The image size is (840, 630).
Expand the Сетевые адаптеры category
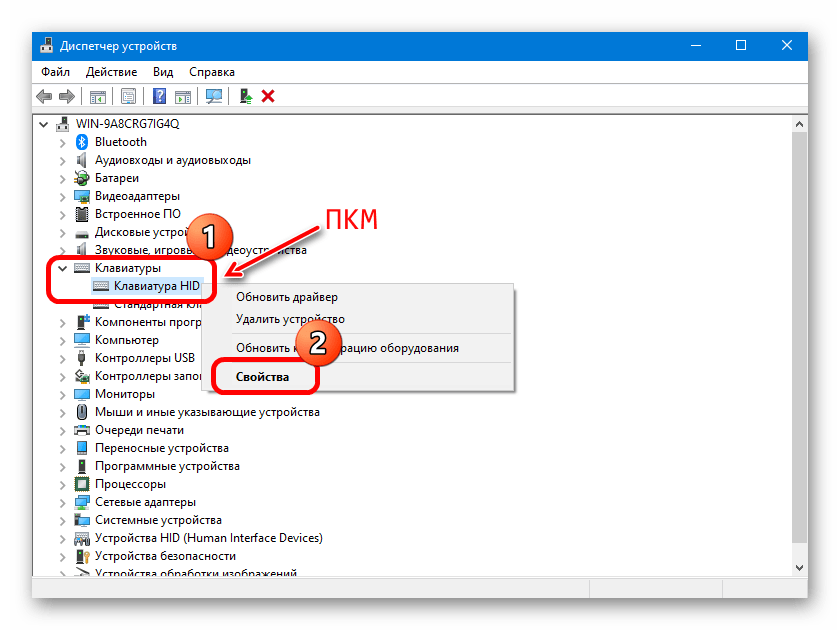pos(63,502)
